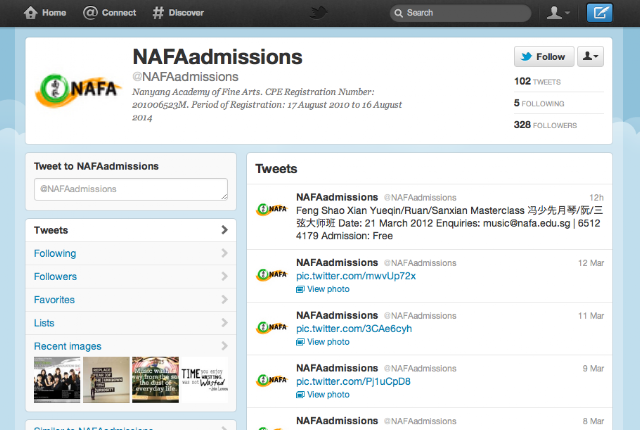Open first recent image of group photo
The image size is (640, 430).
(57, 380)
